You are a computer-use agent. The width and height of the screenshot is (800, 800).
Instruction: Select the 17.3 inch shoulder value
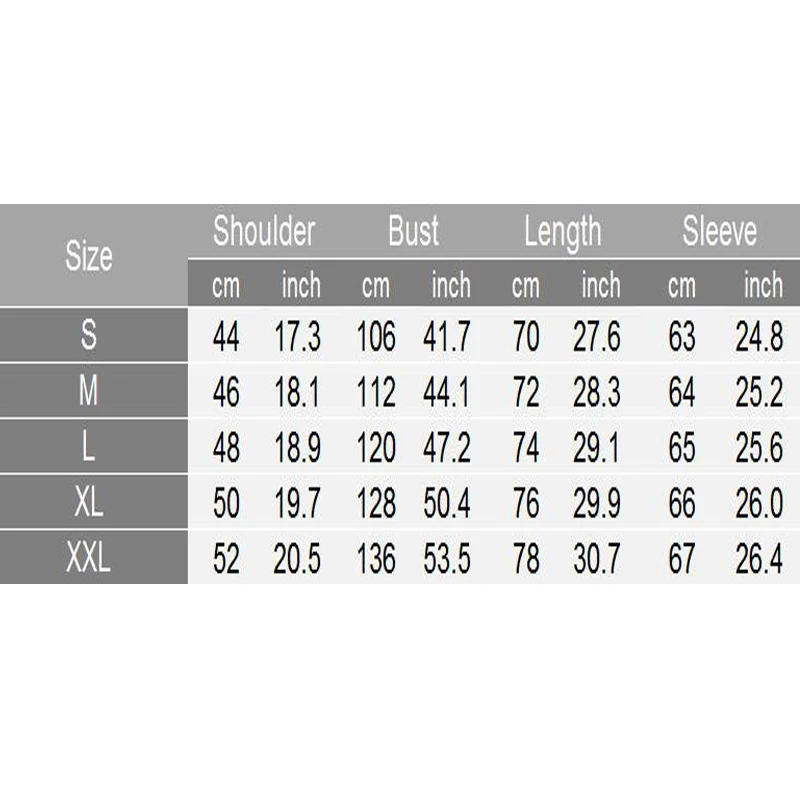(298, 337)
